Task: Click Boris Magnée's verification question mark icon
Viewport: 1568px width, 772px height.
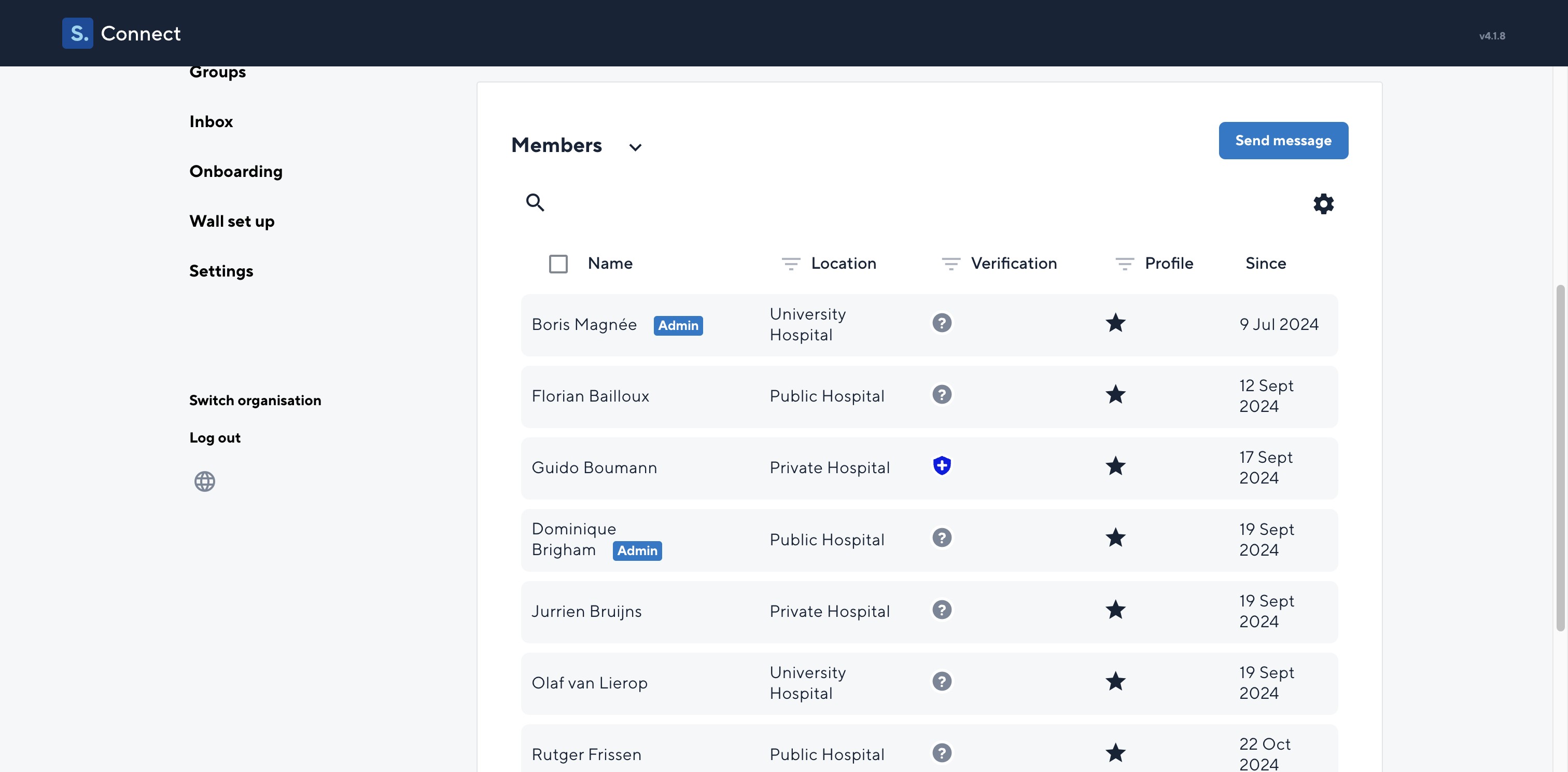Action: [x=942, y=323]
